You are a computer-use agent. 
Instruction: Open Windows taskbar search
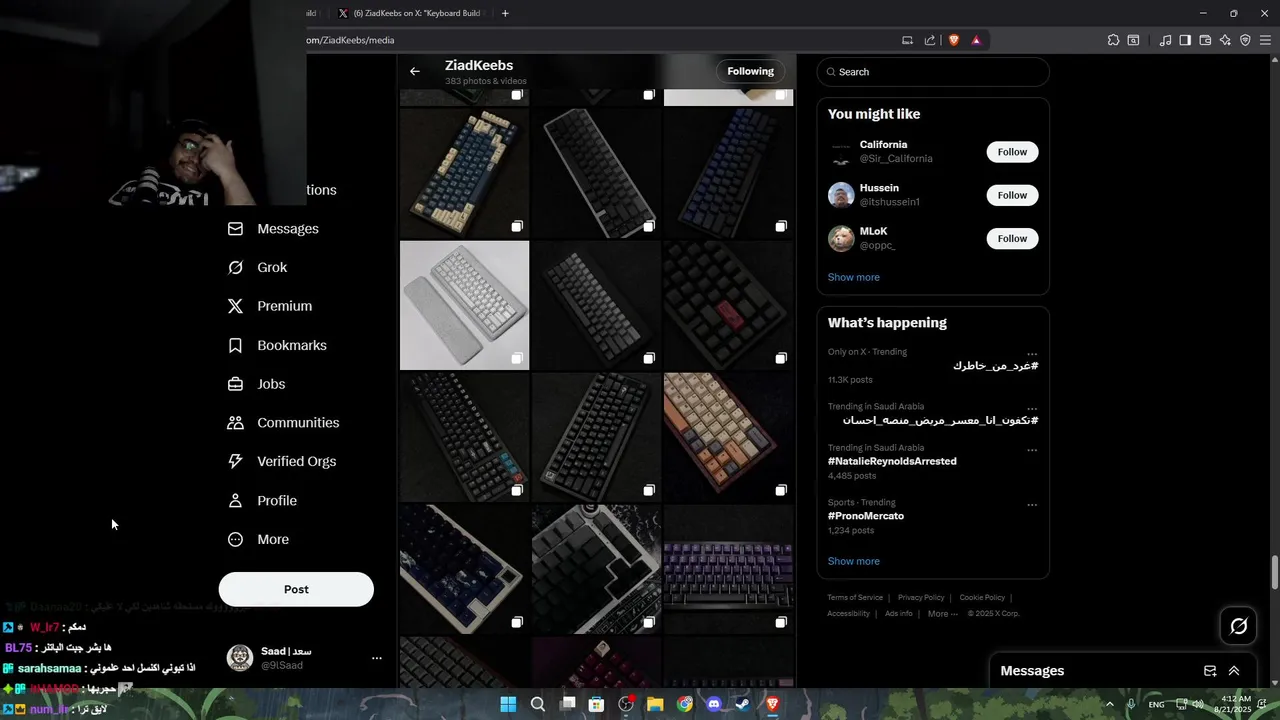coord(538,704)
